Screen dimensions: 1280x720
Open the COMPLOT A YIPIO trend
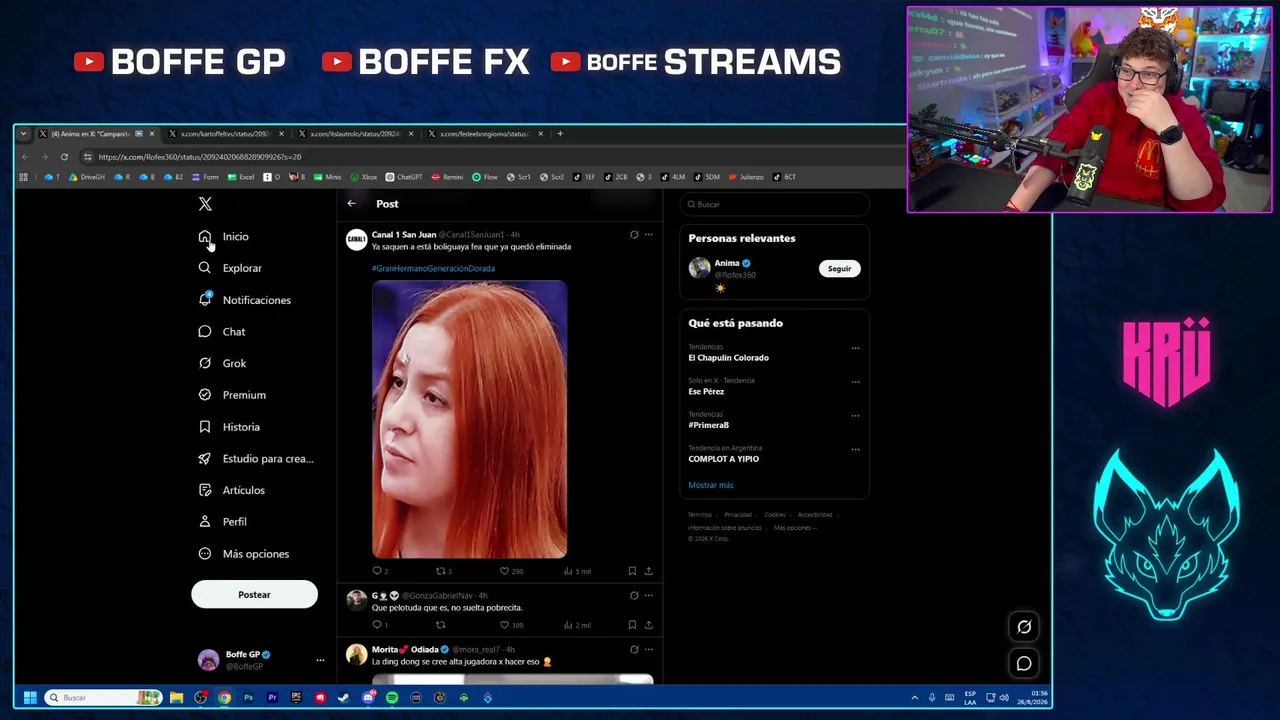pyautogui.click(x=723, y=459)
